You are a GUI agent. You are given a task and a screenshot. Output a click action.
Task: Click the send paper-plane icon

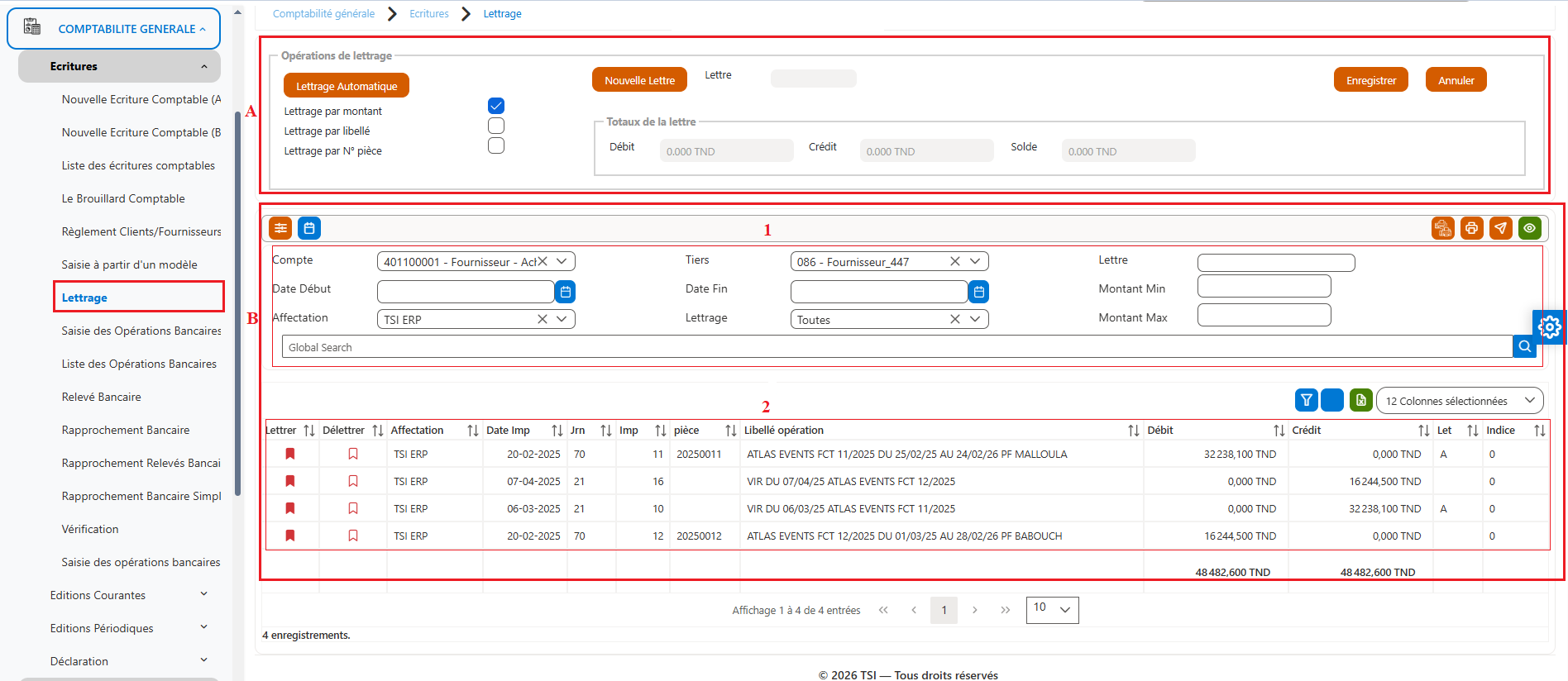tap(1500, 228)
